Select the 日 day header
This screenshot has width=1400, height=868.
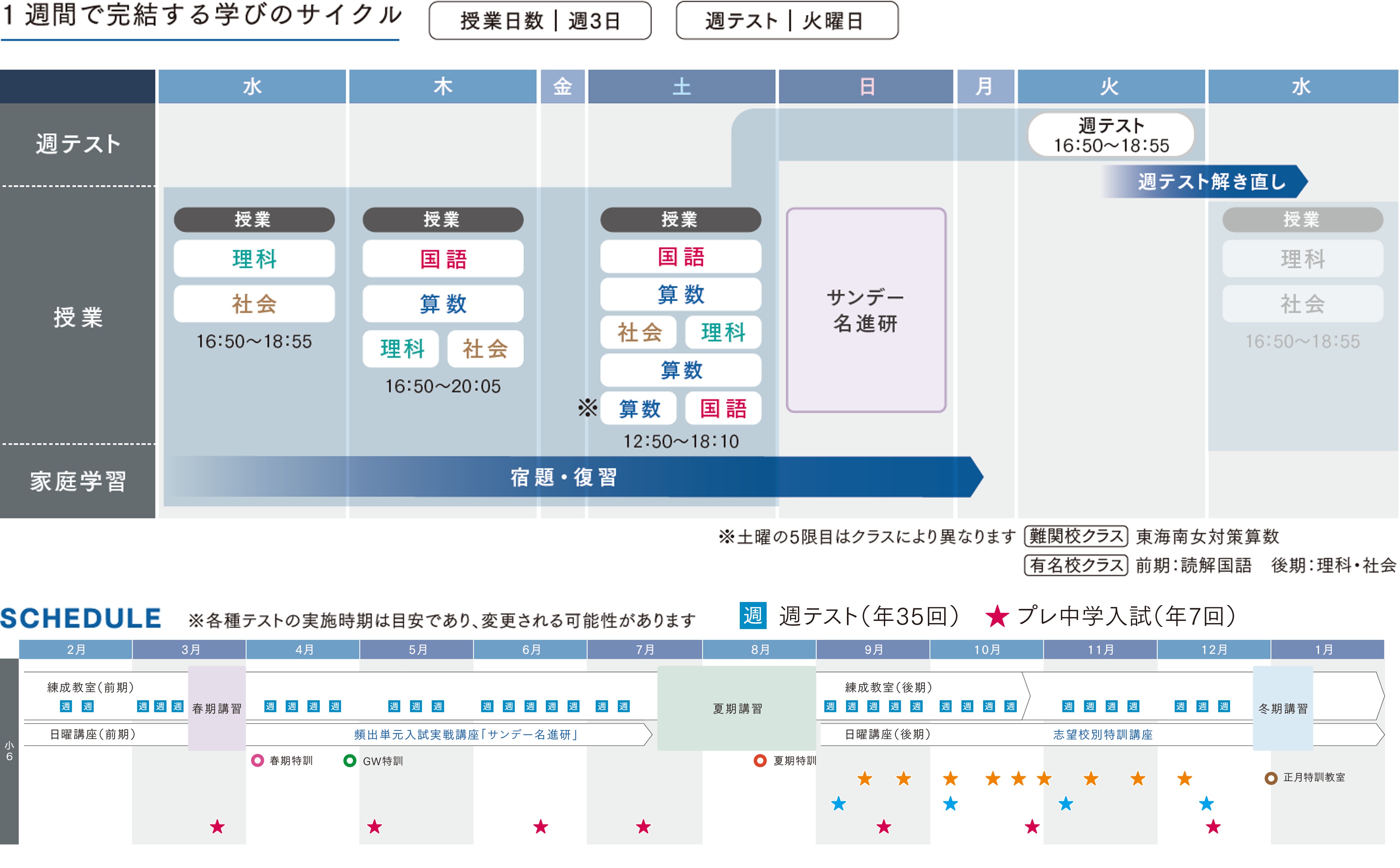(866, 87)
